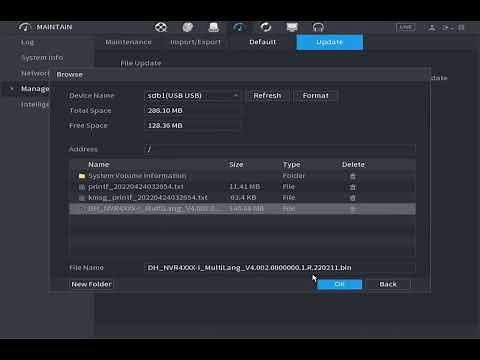
Task: Click the Free Space value 128.36 MB
Action: click(x=165, y=126)
